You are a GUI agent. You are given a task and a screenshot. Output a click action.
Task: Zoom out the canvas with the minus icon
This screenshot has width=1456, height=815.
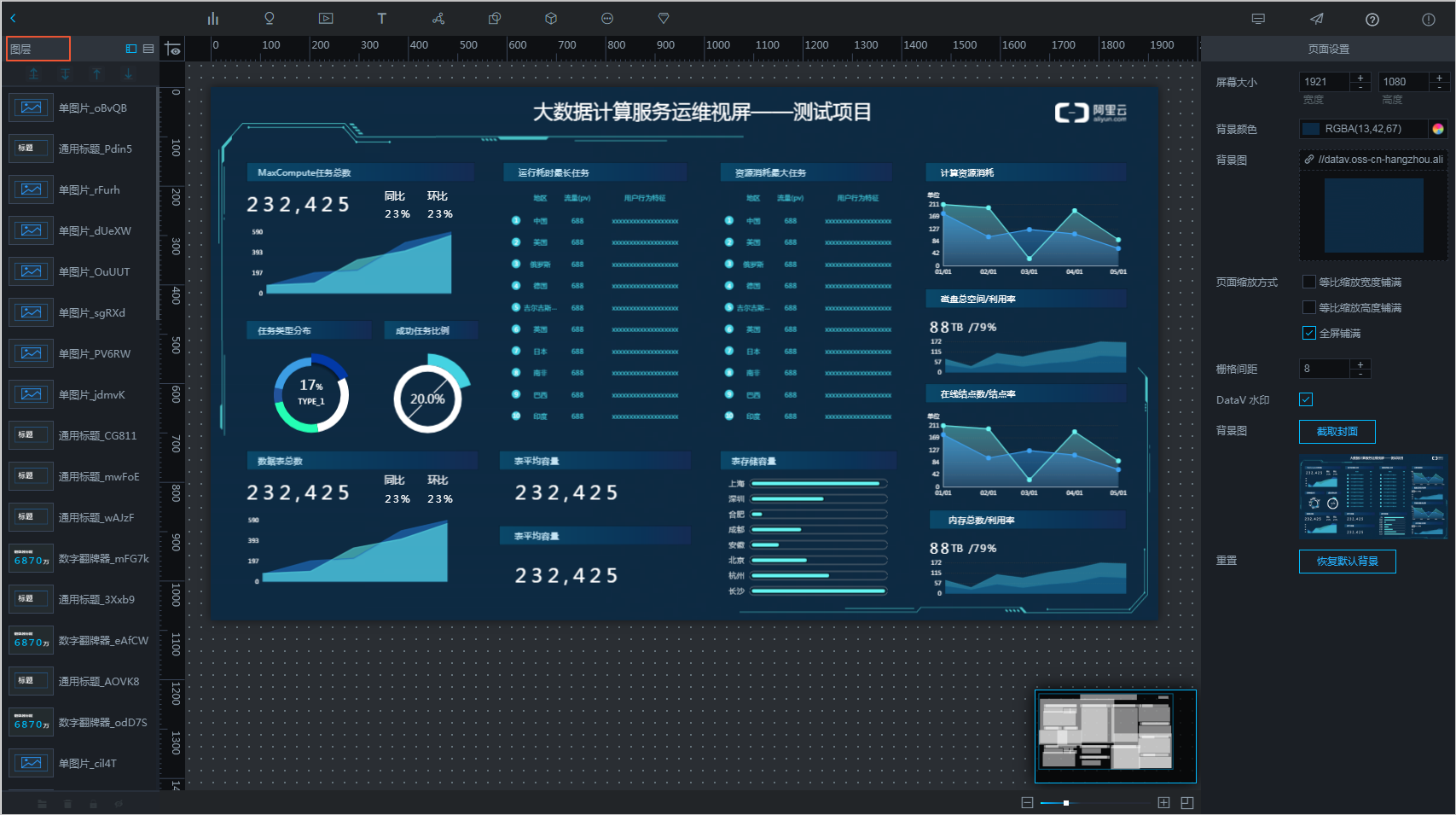pos(1027,802)
